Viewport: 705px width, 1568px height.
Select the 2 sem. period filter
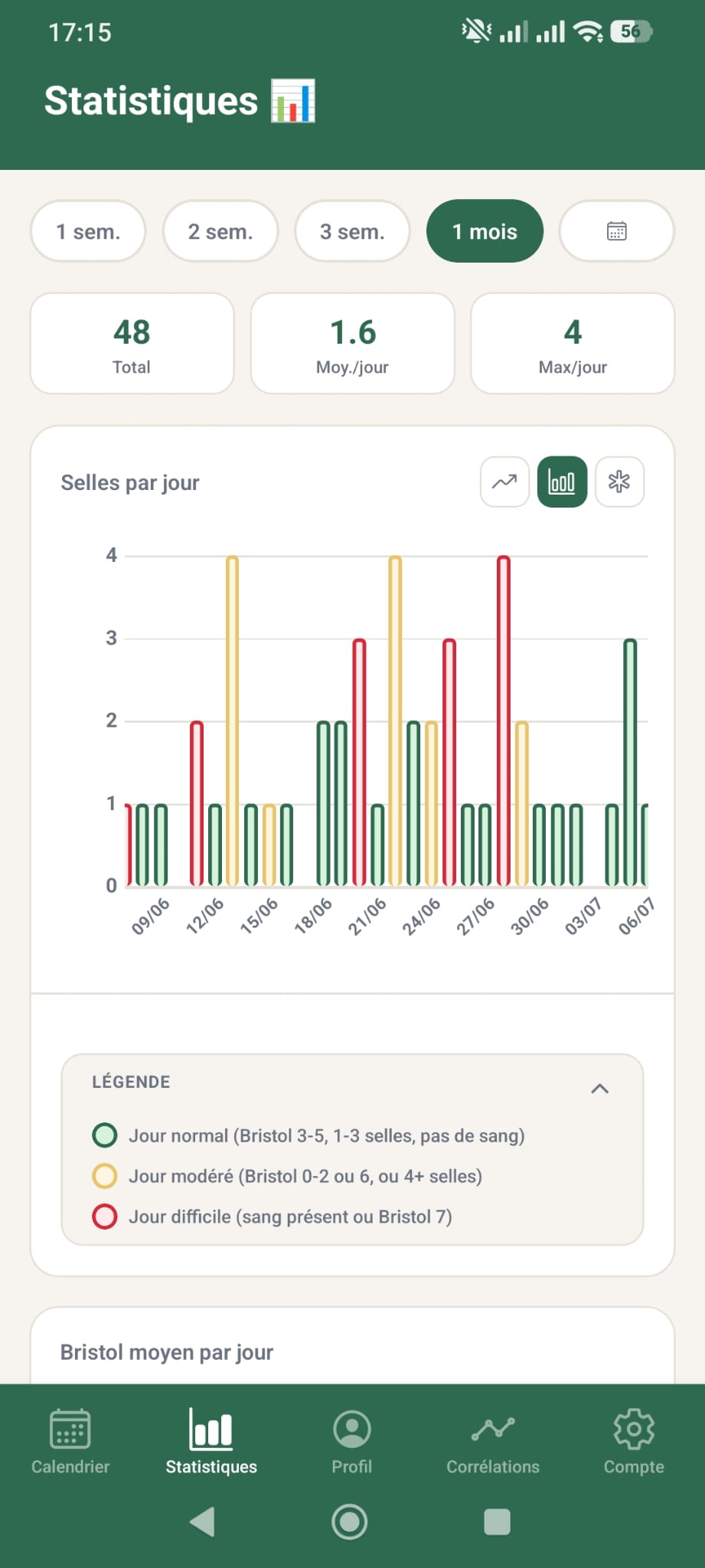(x=220, y=231)
